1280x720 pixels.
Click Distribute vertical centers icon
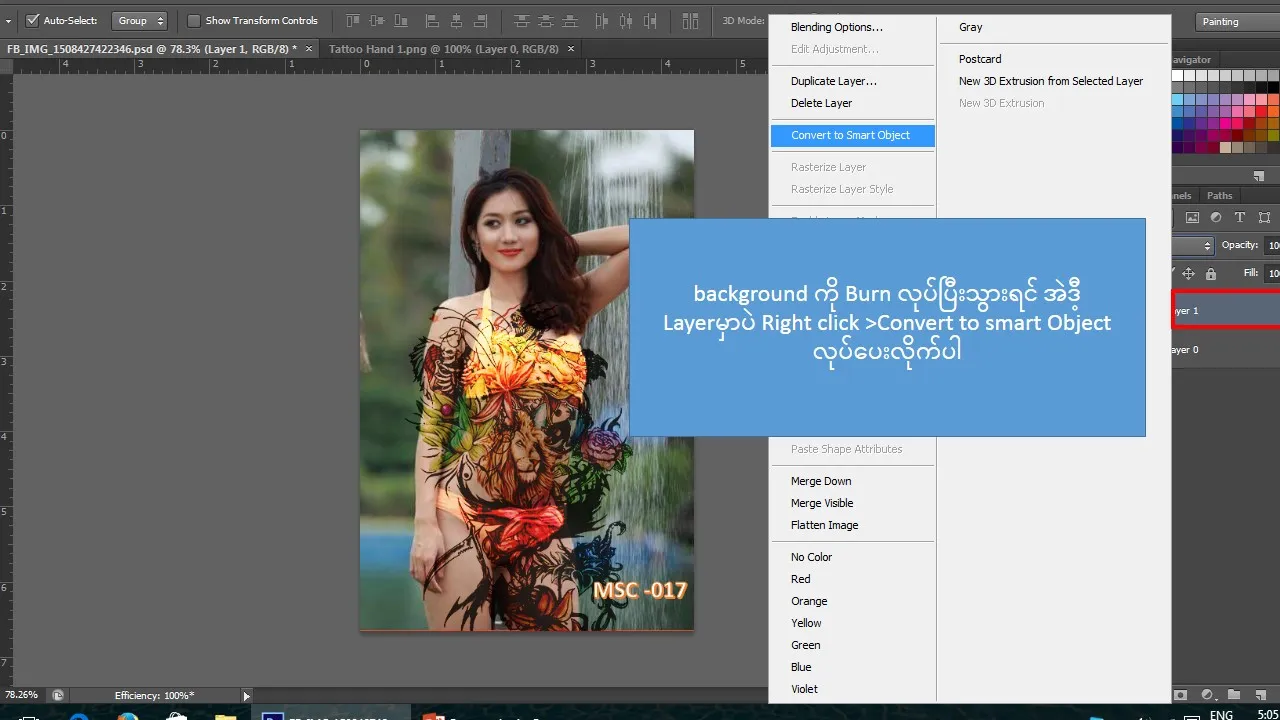[x=548, y=20]
